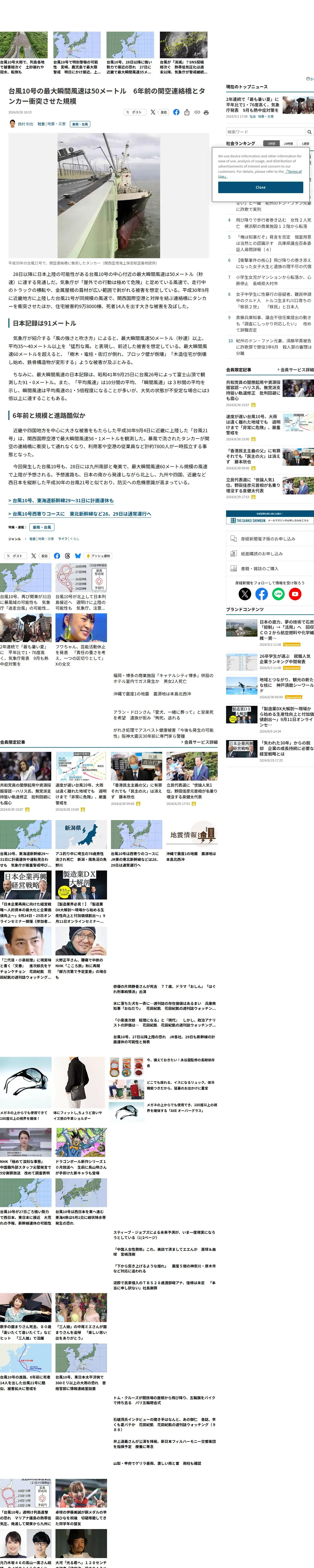Follow Sankei on LINE via round icon
This screenshot has width=314, height=1568.
pyautogui.click(x=278, y=593)
